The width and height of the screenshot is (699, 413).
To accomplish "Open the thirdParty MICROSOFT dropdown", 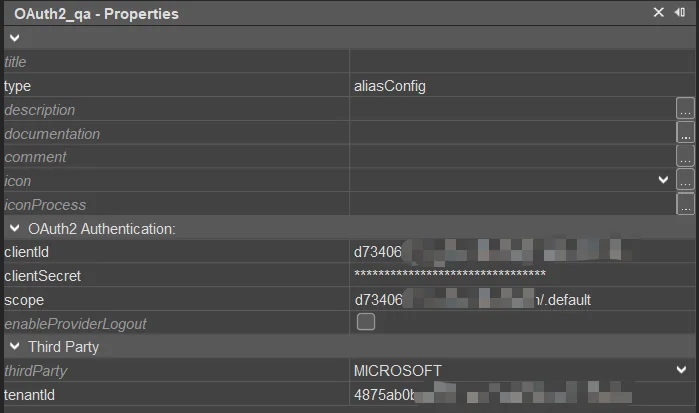I will [x=681, y=370].
